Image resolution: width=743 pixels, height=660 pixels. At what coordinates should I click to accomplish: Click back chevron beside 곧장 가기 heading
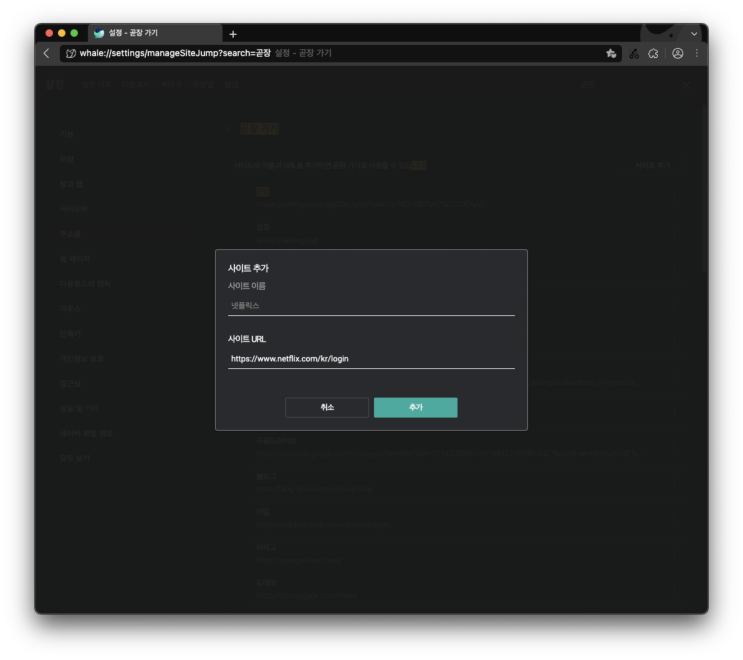pyautogui.click(x=230, y=129)
